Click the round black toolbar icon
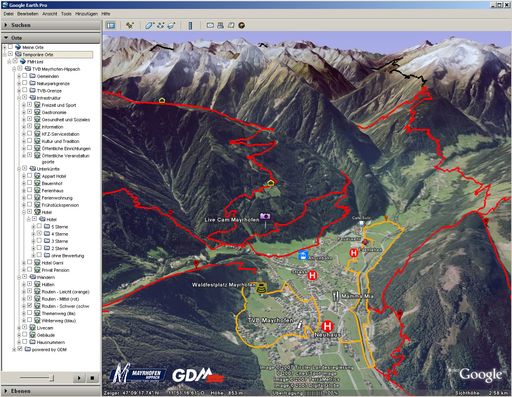Screen dimensions: 512x397 (242, 25)
